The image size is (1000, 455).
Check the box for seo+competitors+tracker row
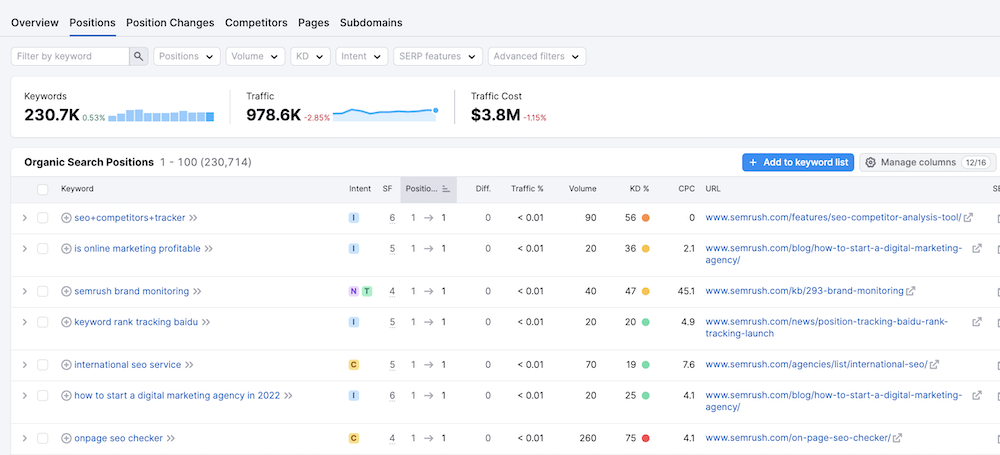coord(43,218)
